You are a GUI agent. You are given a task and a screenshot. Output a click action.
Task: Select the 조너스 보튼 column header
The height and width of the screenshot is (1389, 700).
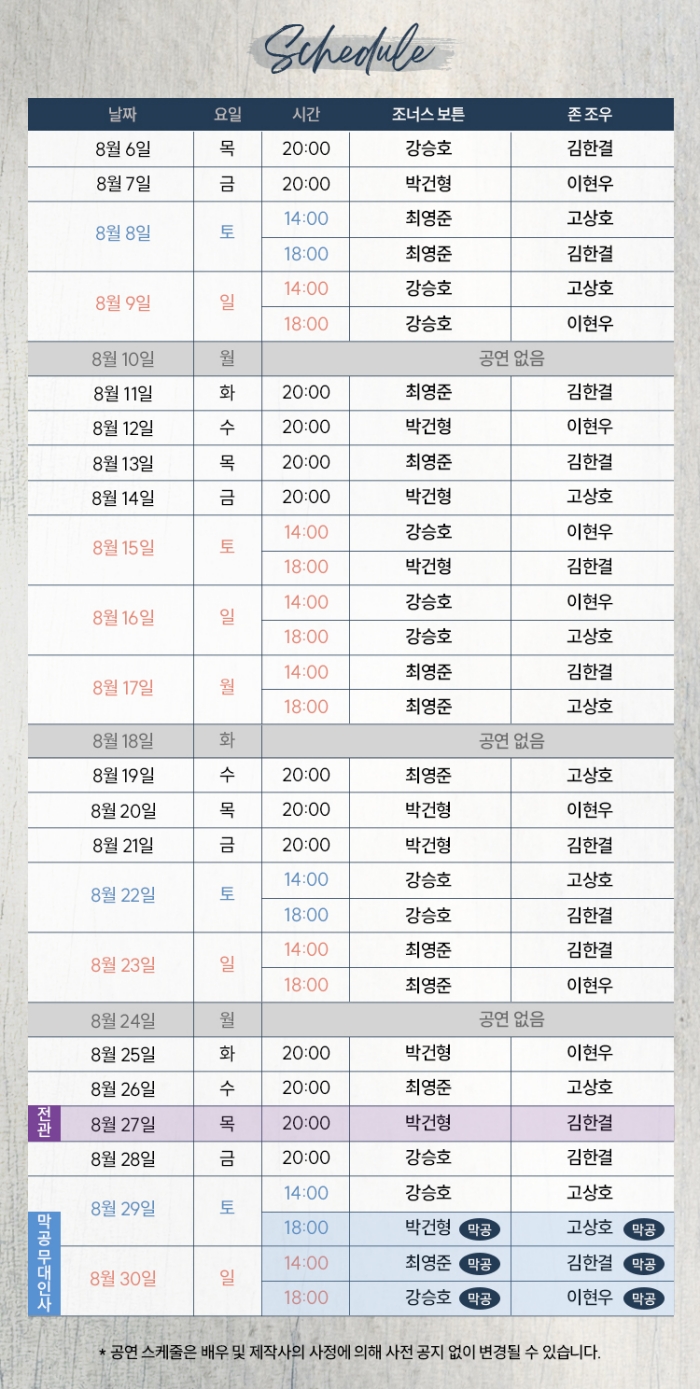coord(429,114)
